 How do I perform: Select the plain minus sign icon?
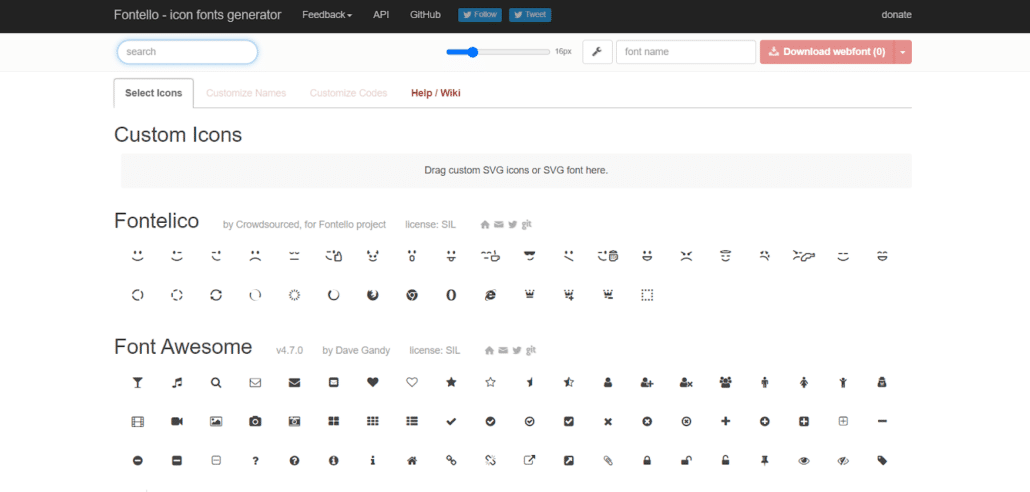click(882, 422)
